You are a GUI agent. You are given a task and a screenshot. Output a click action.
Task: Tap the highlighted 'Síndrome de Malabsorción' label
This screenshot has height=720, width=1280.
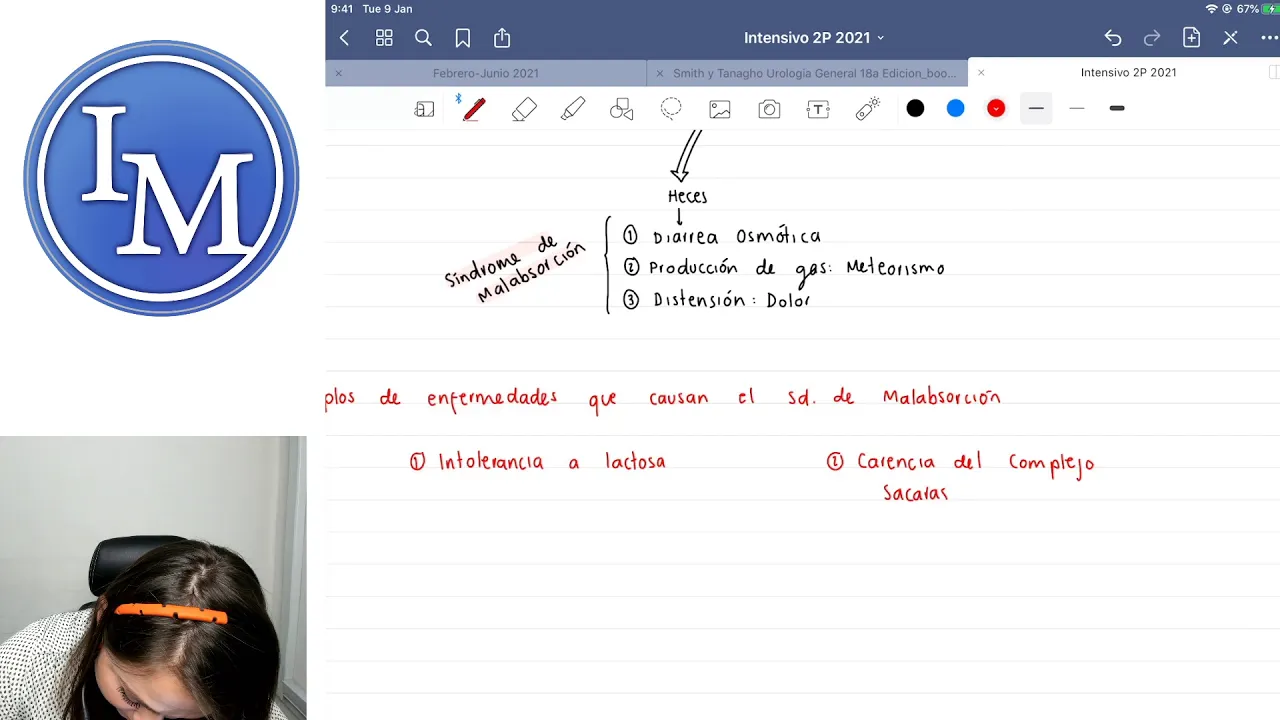coord(516,270)
